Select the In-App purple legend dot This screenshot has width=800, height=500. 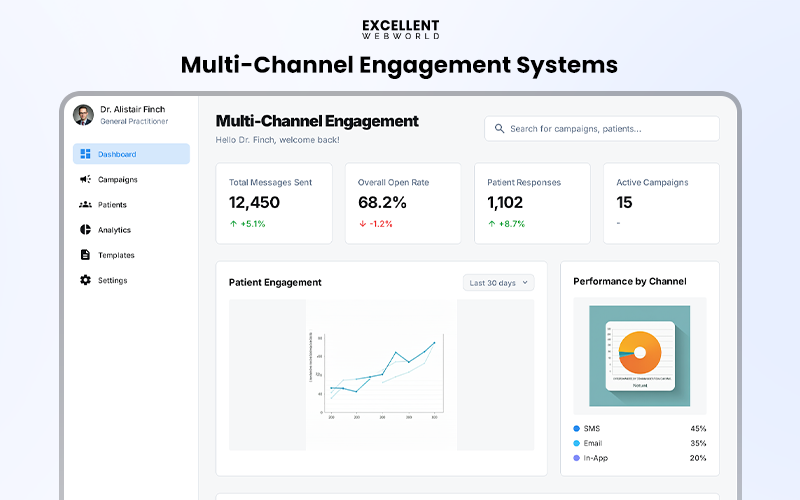click(x=577, y=458)
